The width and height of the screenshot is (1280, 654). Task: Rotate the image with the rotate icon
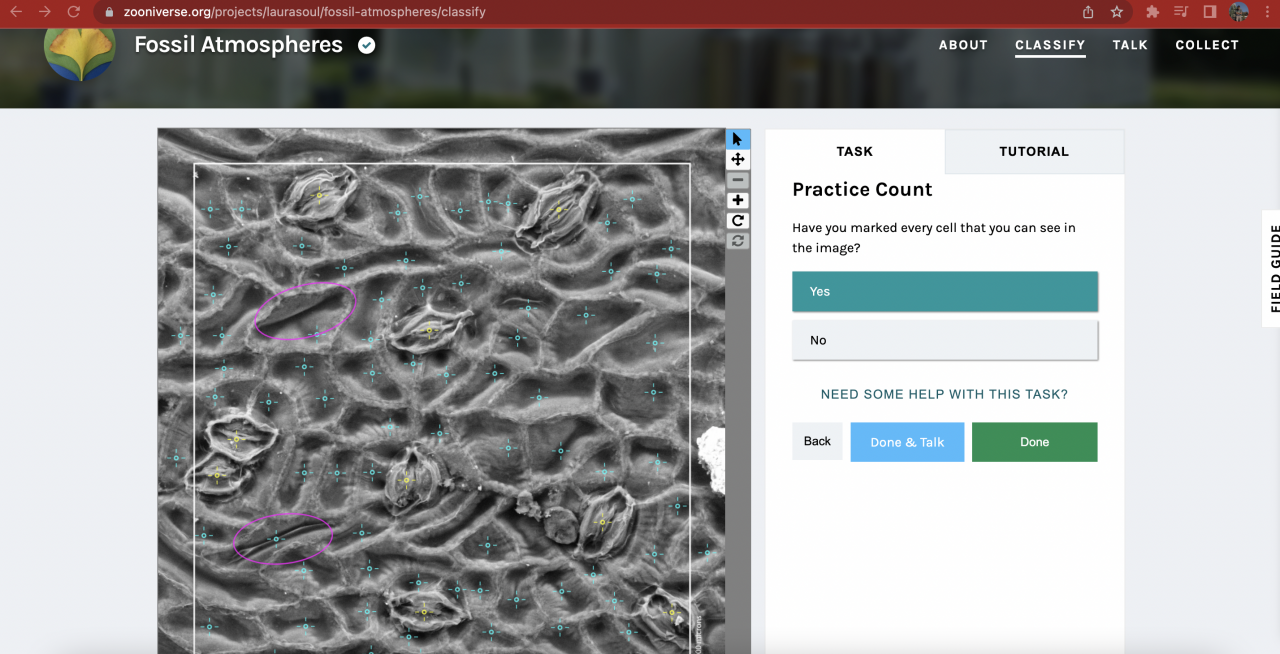(x=738, y=221)
